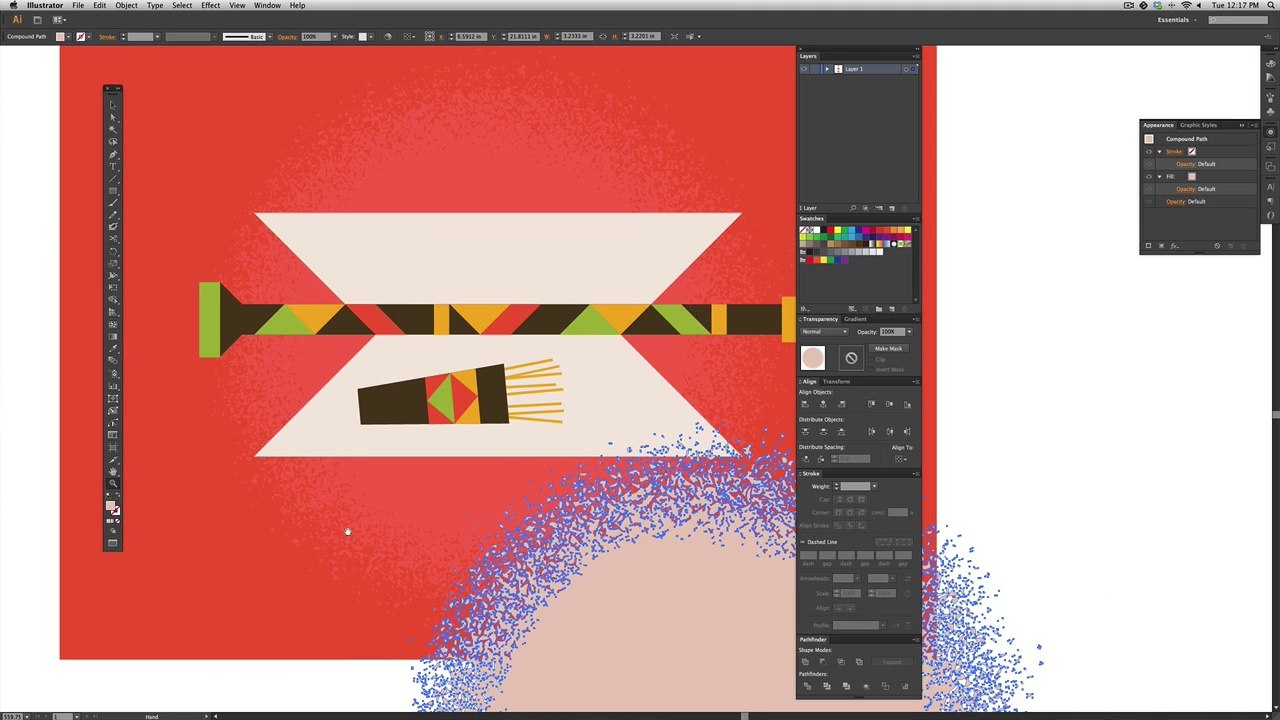Open the Character panel icon in the right dock
Viewport: 1280px width, 720px height.
1271,186
